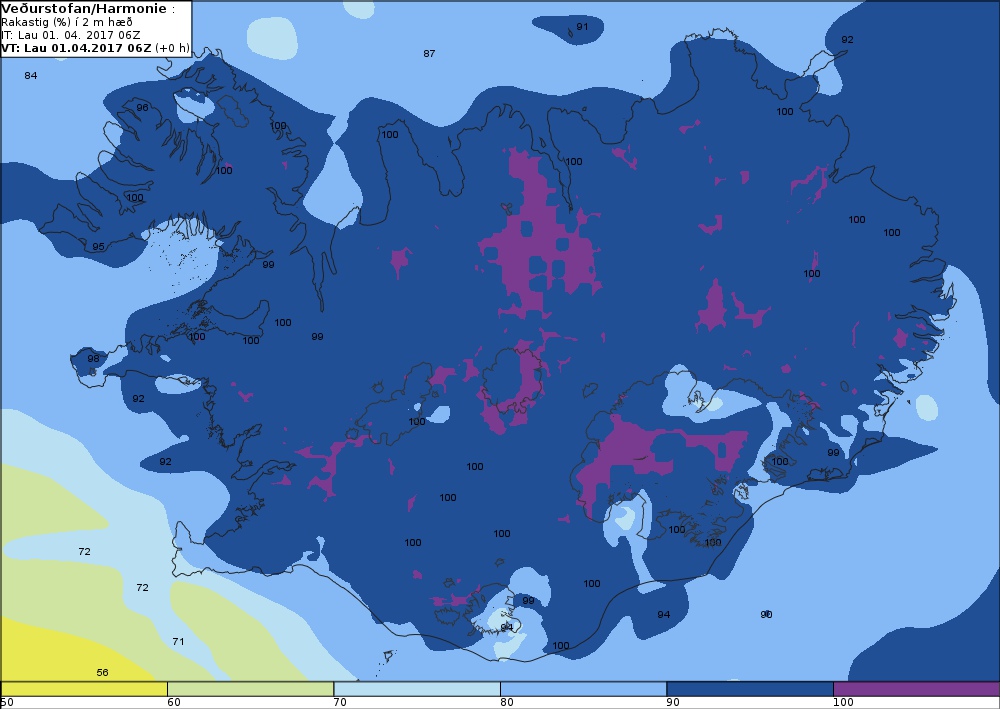1000x709 pixels.
Task: Select the dark blue 90–100 legend swatch
Action: [x=750, y=689]
